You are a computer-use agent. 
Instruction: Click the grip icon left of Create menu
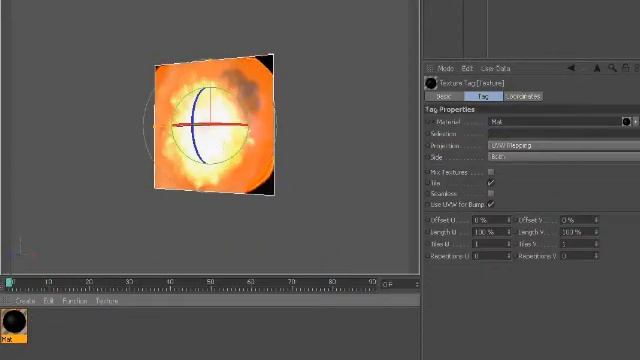tap(5, 301)
